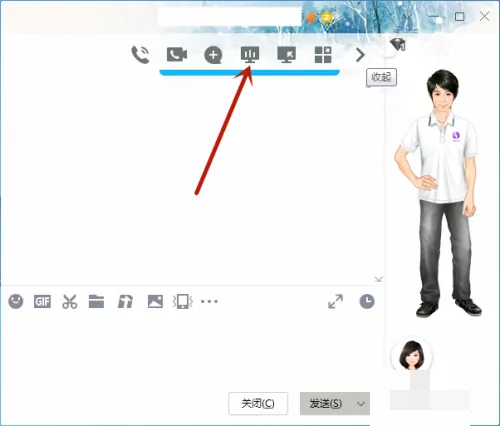Click the 关闭(C) button
The width and height of the screenshot is (500, 426).
tap(258, 404)
